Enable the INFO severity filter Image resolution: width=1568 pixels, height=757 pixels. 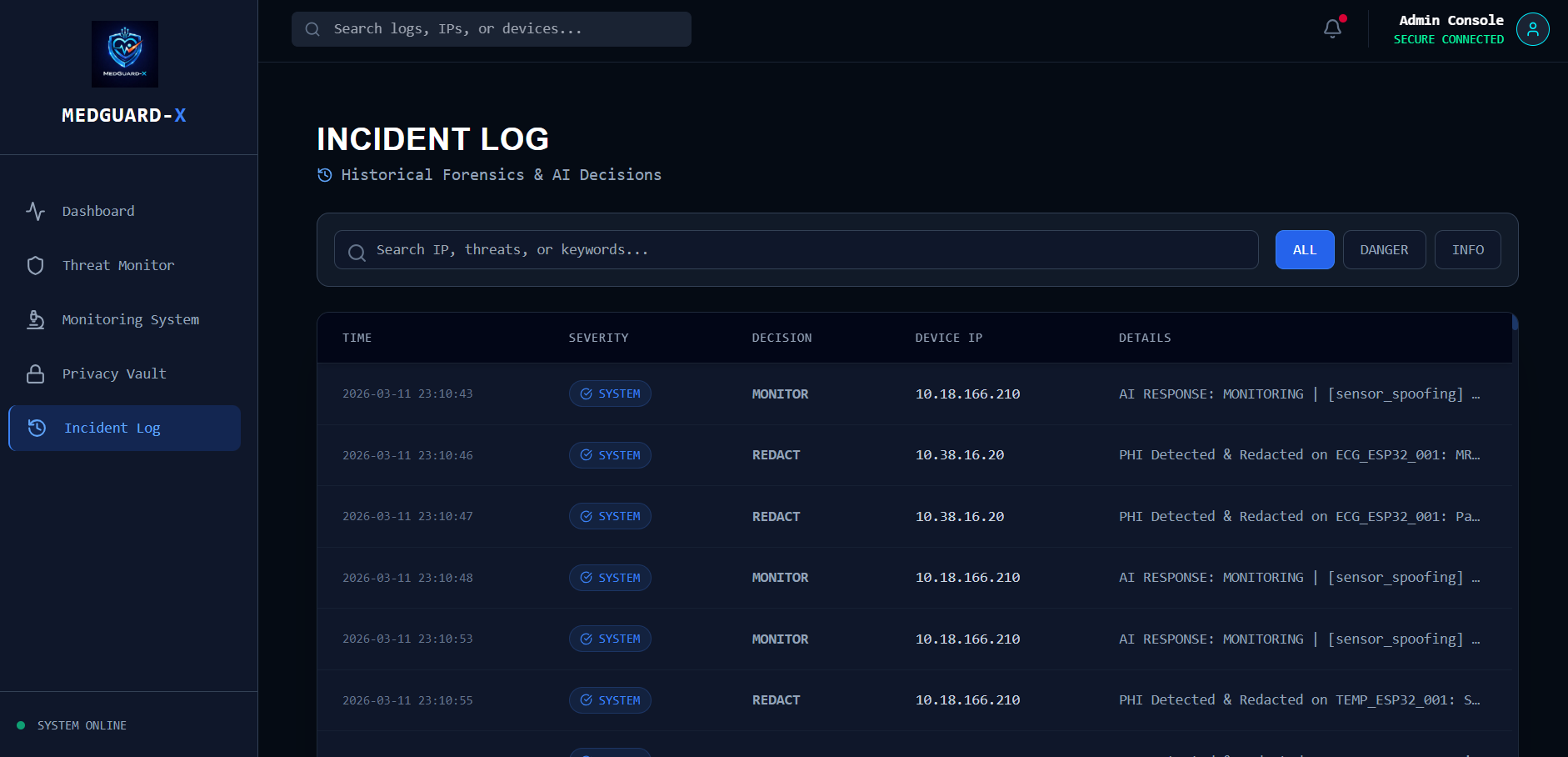(1467, 249)
